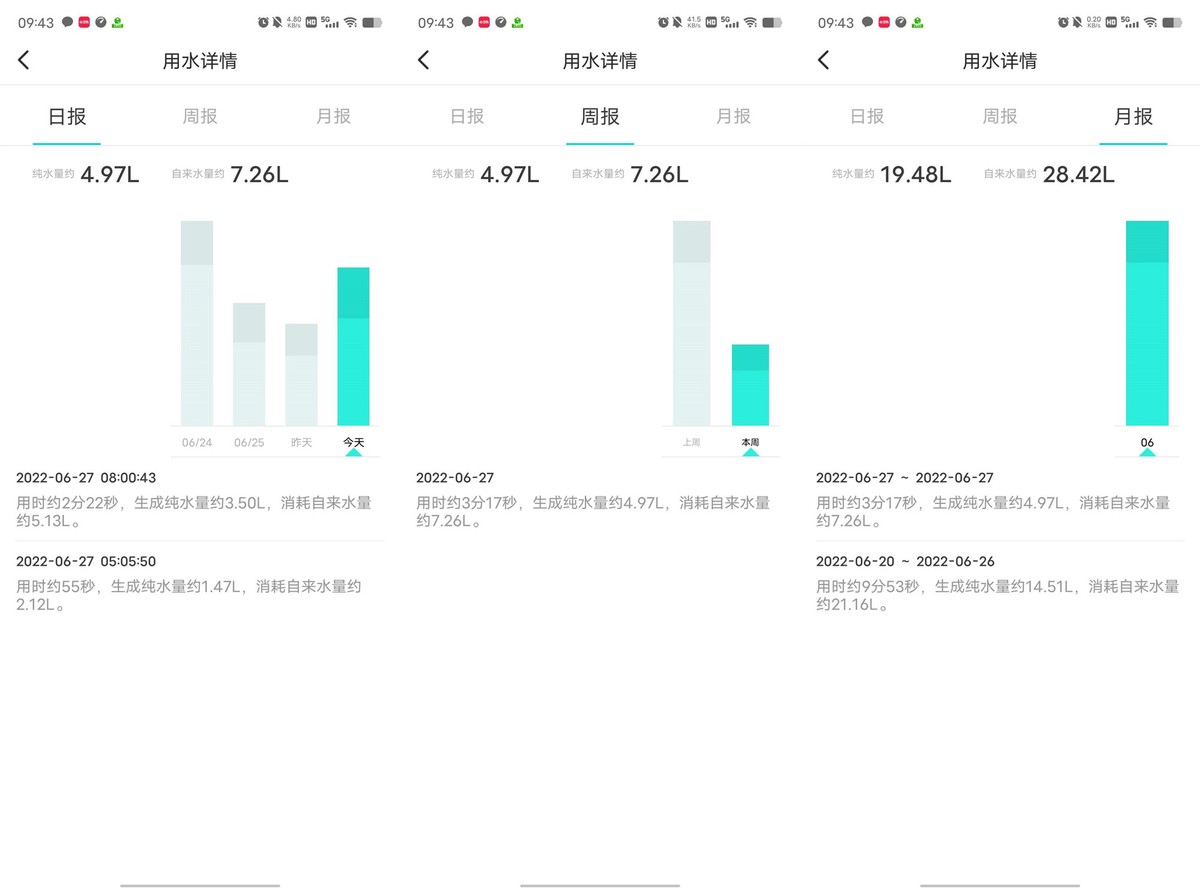Select the 今天 axis label
This screenshot has width=1200, height=888.
click(x=353, y=442)
